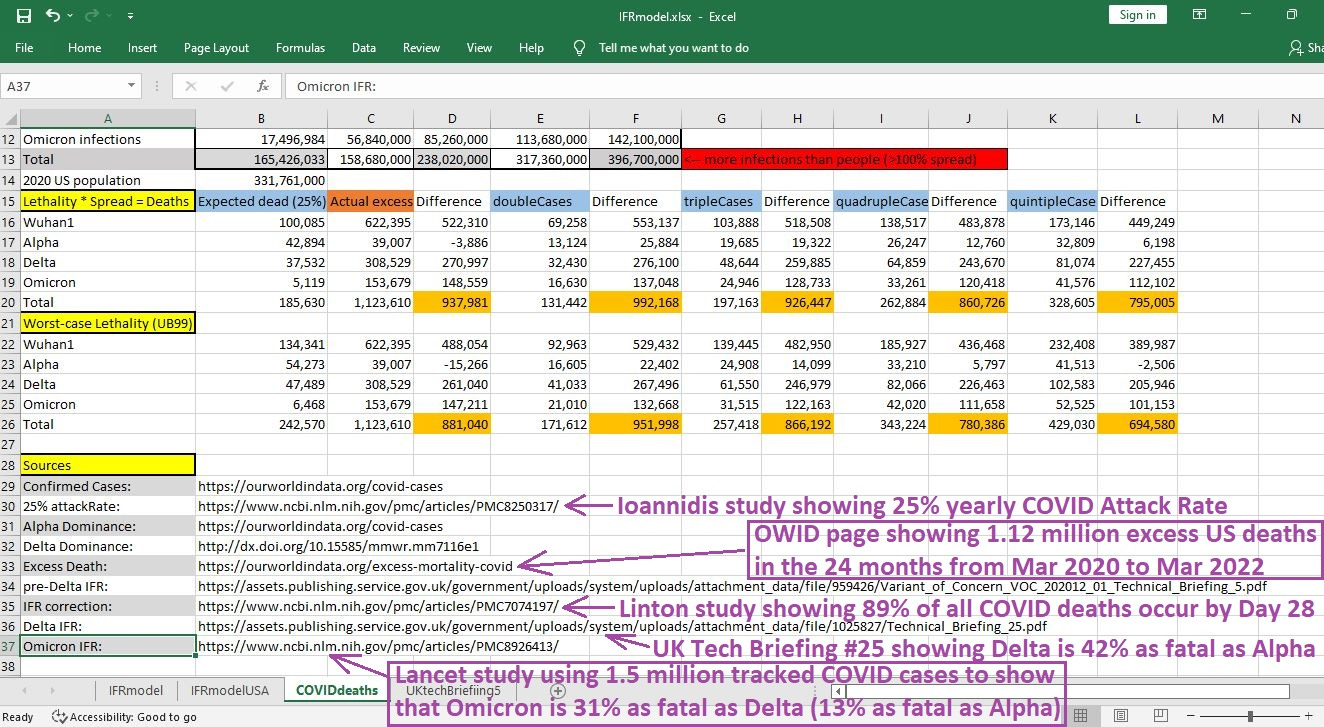The height and width of the screenshot is (727, 1324).
Task: Select cell A37 Omicron IFR:
Action: pyautogui.click(x=108, y=646)
